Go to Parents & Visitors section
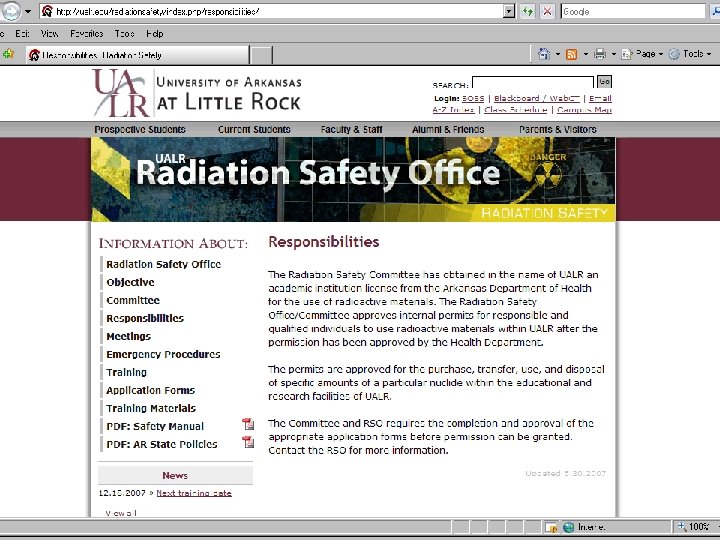This screenshot has width=720, height=540. (558, 129)
